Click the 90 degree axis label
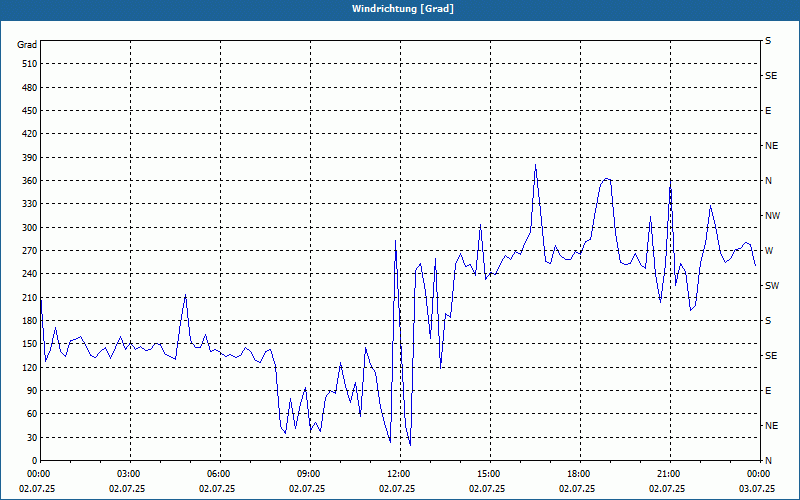This screenshot has width=800, height=500. click(32, 391)
